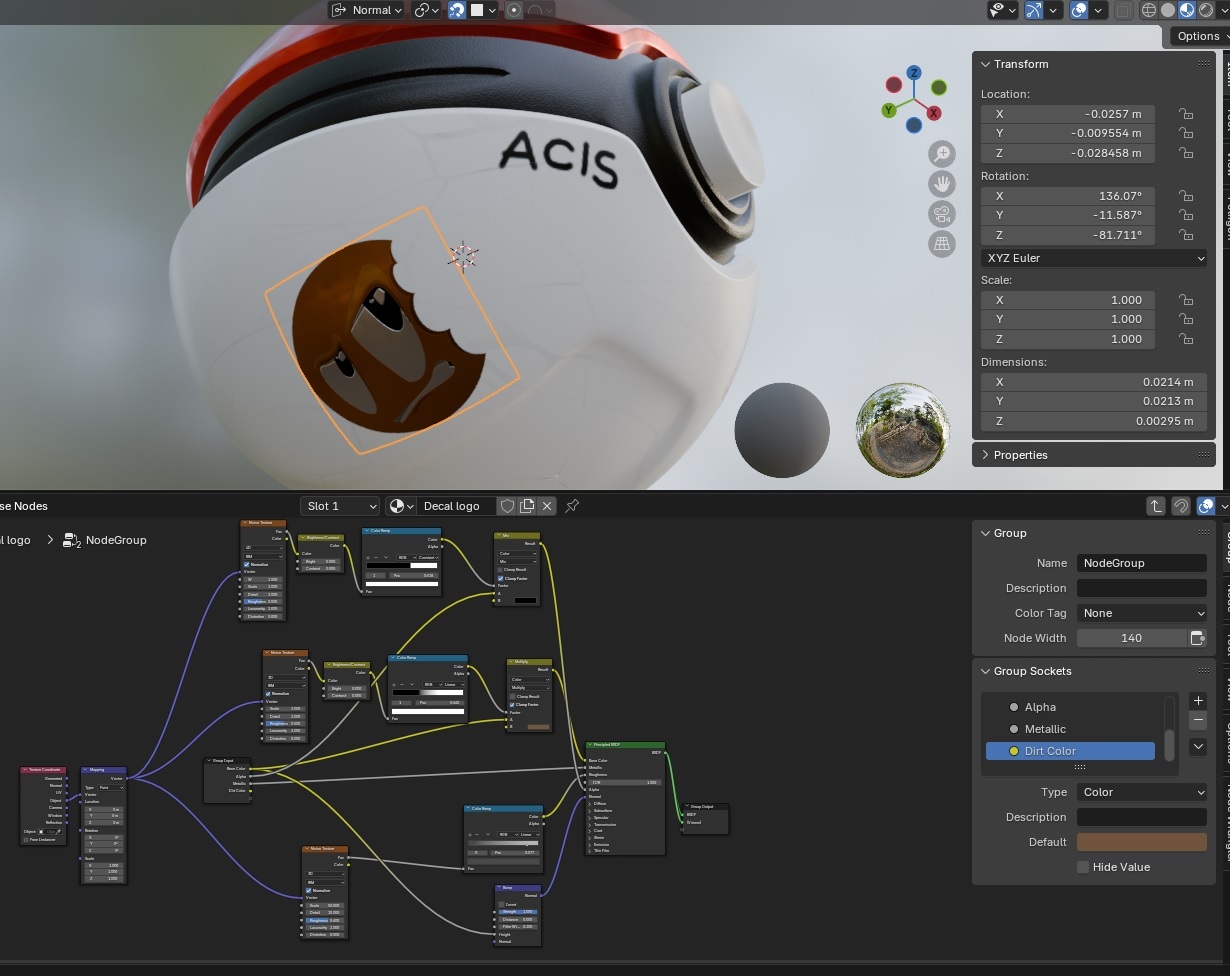
Task: Toggle the lock for Scale Z
Action: click(x=1185, y=339)
